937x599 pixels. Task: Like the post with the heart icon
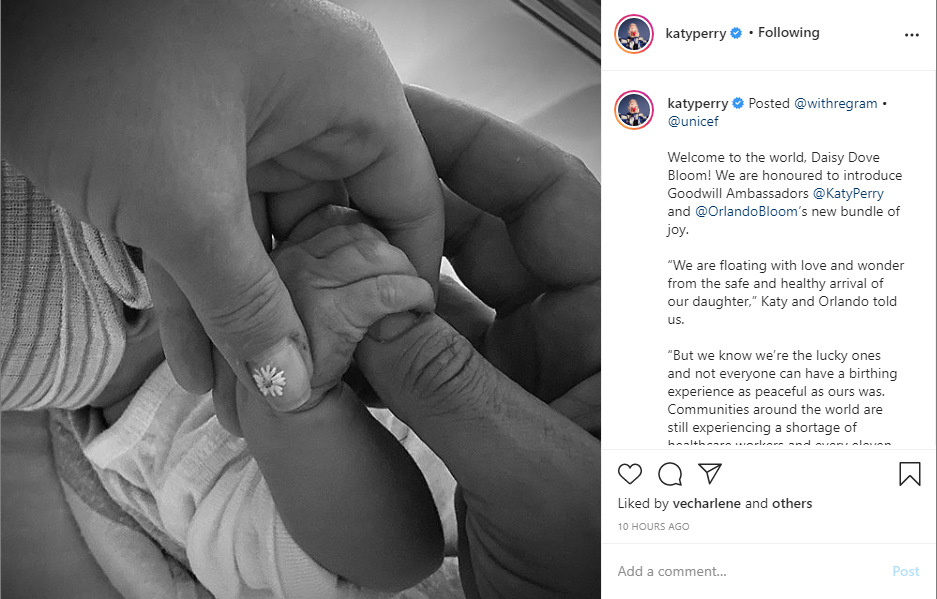[629, 474]
